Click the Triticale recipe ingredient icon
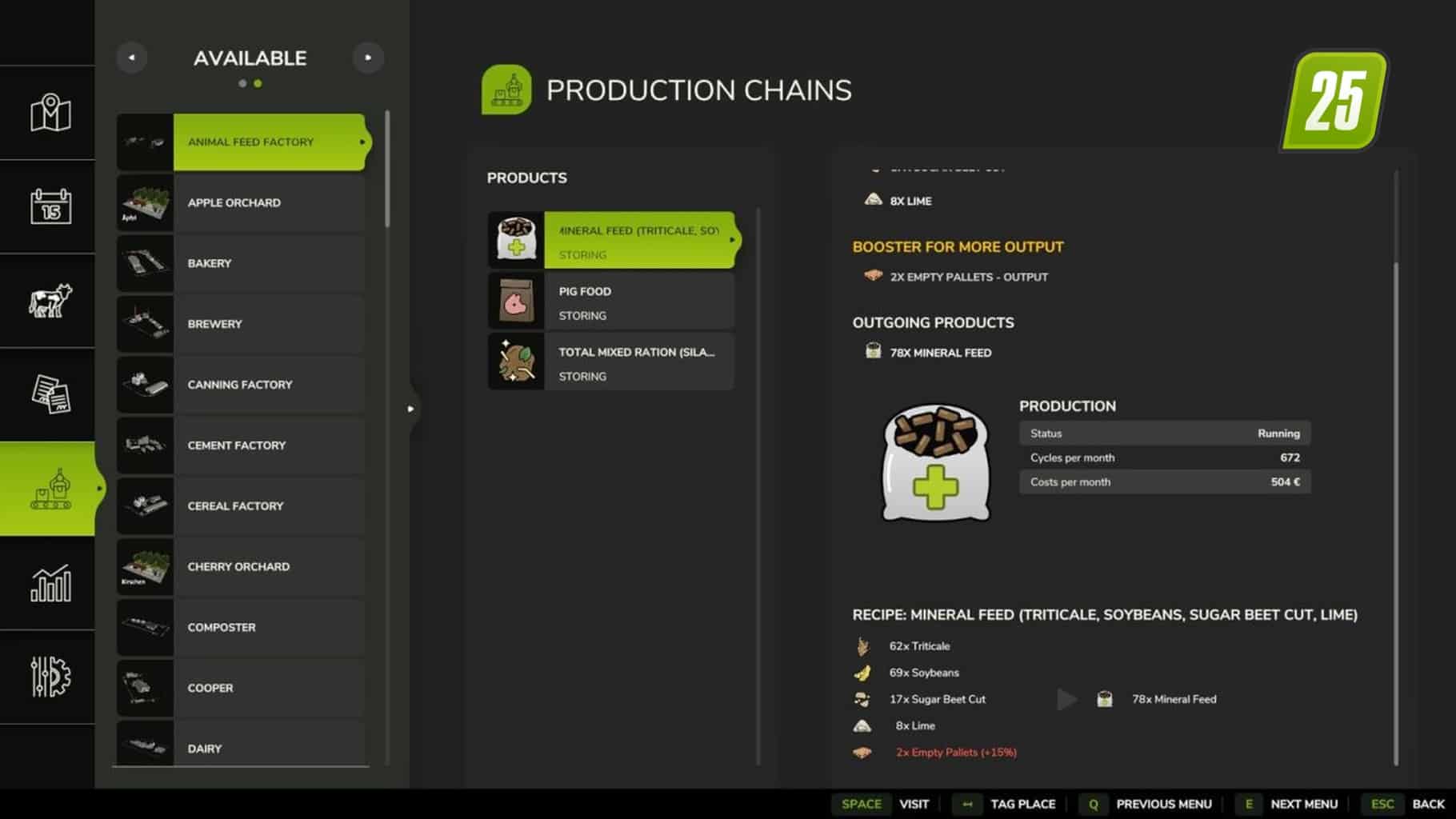The height and width of the screenshot is (819, 1456). [862, 645]
